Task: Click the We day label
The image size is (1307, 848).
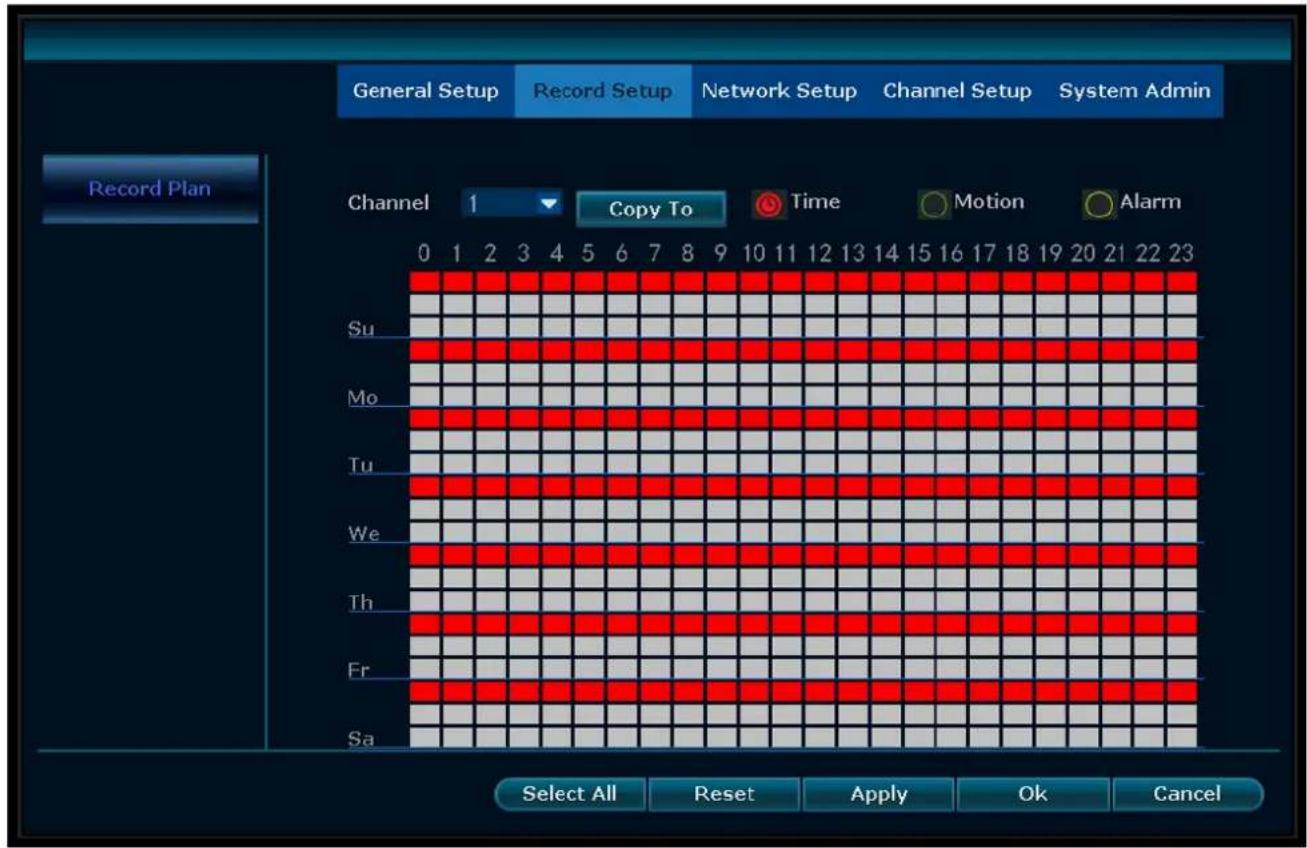Action: coord(361,532)
